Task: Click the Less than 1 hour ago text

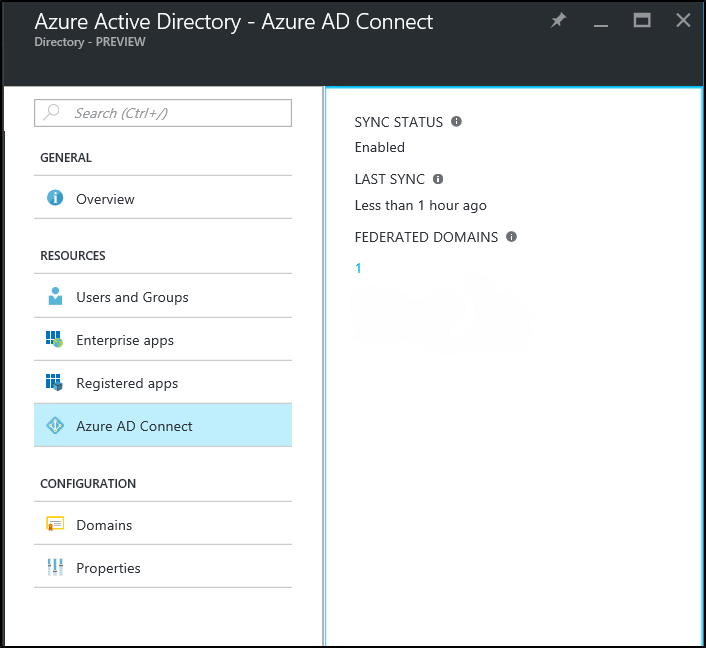Action: (x=421, y=205)
